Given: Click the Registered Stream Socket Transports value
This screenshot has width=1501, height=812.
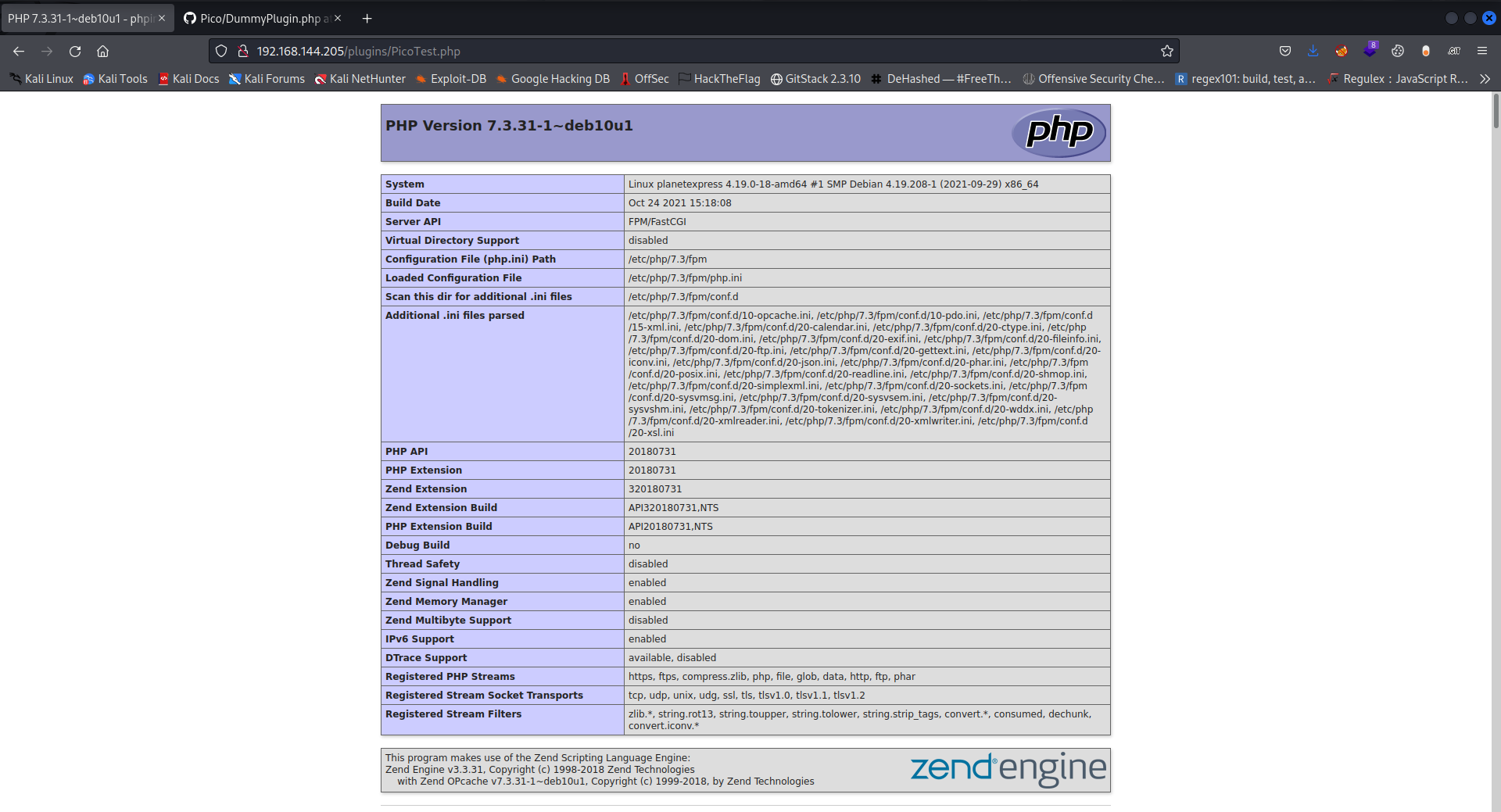Looking at the screenshot, I should click(747, 696).
